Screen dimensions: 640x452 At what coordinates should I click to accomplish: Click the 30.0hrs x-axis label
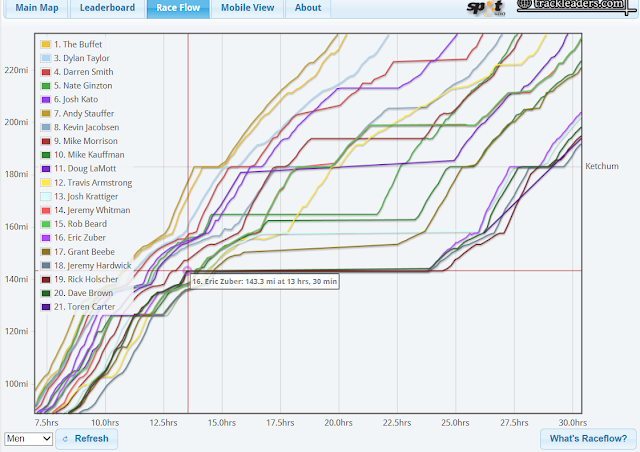[x=573, y=423]
